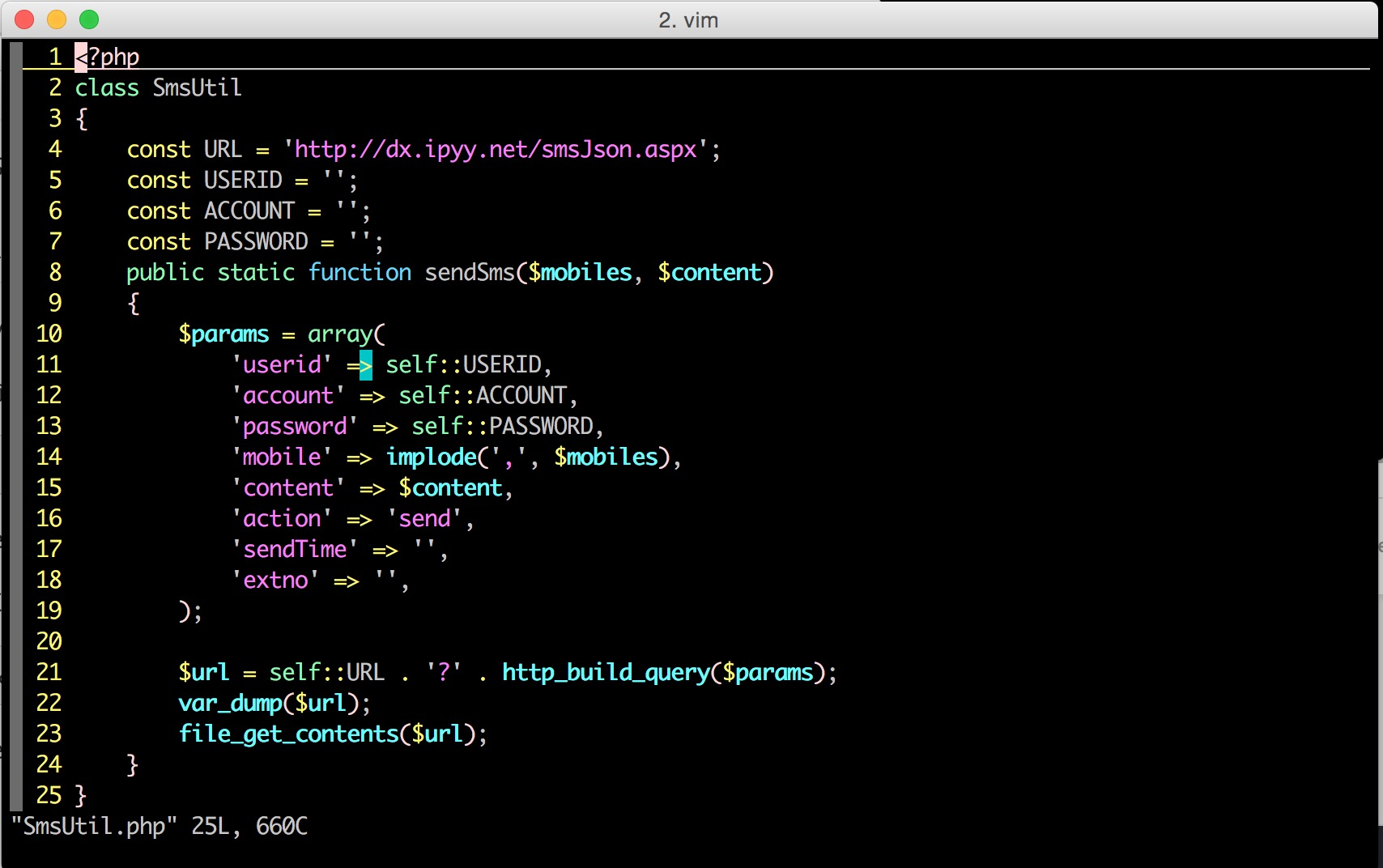Click the http_build_query function call
Viewport: 1383px width, 868px height.
pos(606,673)
